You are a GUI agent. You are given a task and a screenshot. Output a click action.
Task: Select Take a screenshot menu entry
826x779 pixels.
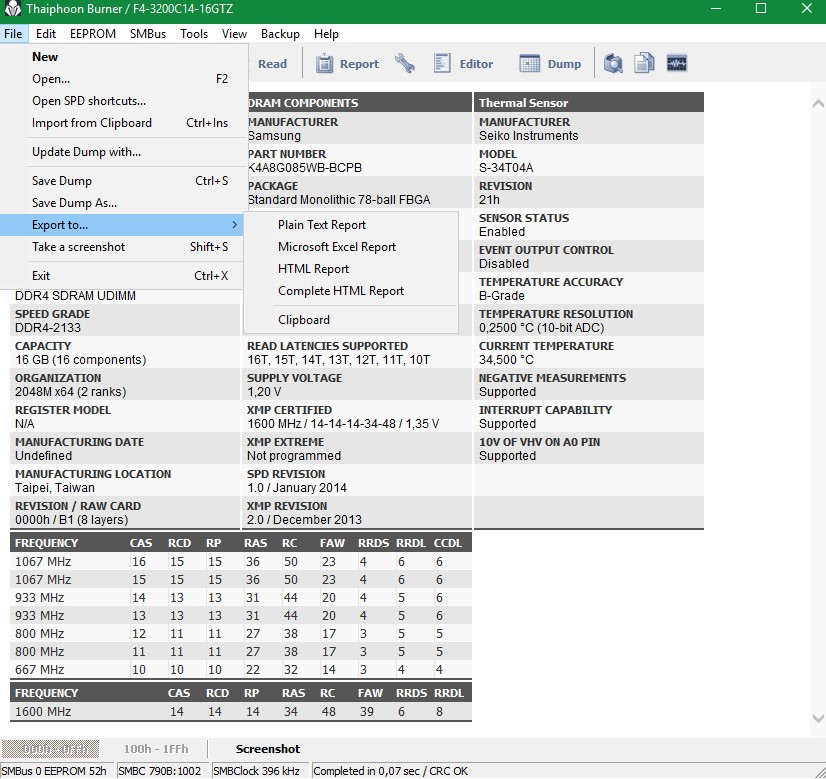(x=122, y=248)
